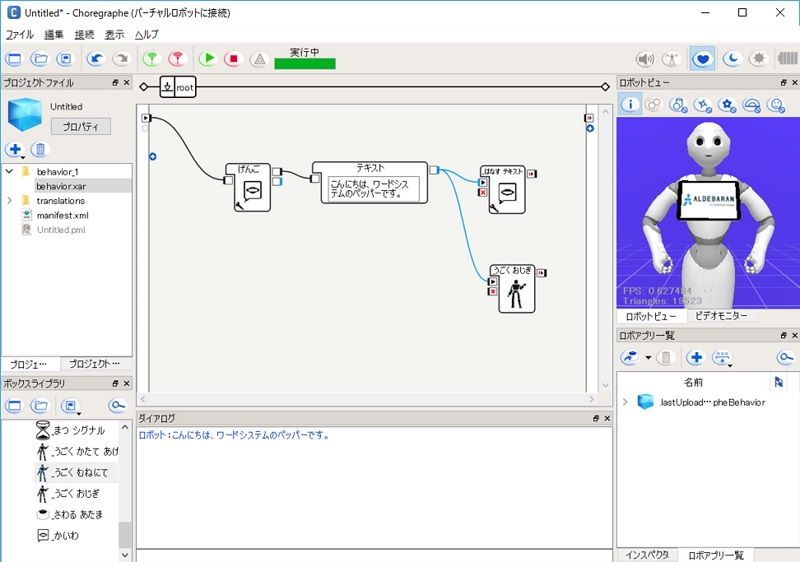The image size is (800, 562).
Task: Select manifest.xml in the project files
Action: [63, 215]
